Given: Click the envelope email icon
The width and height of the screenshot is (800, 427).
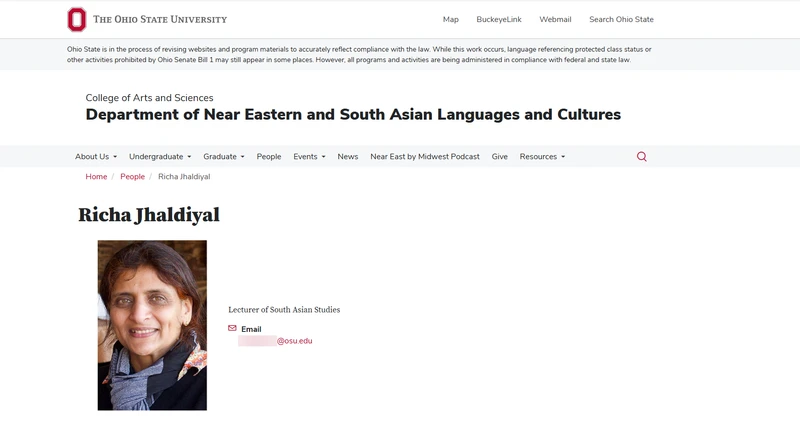Looking at the screenshot, I should coord(232,328).
